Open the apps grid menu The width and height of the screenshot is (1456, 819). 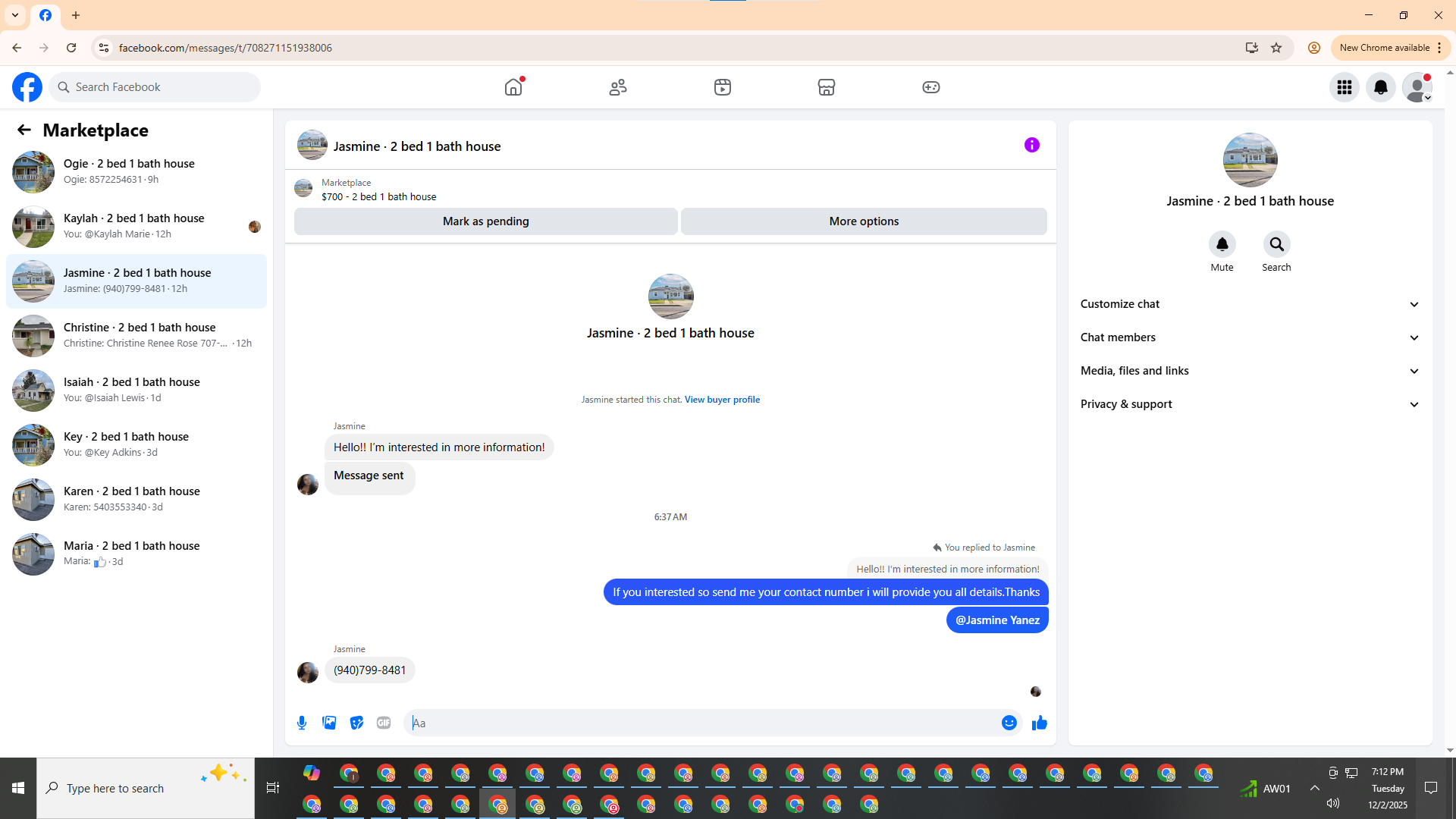click(1344, 87)
